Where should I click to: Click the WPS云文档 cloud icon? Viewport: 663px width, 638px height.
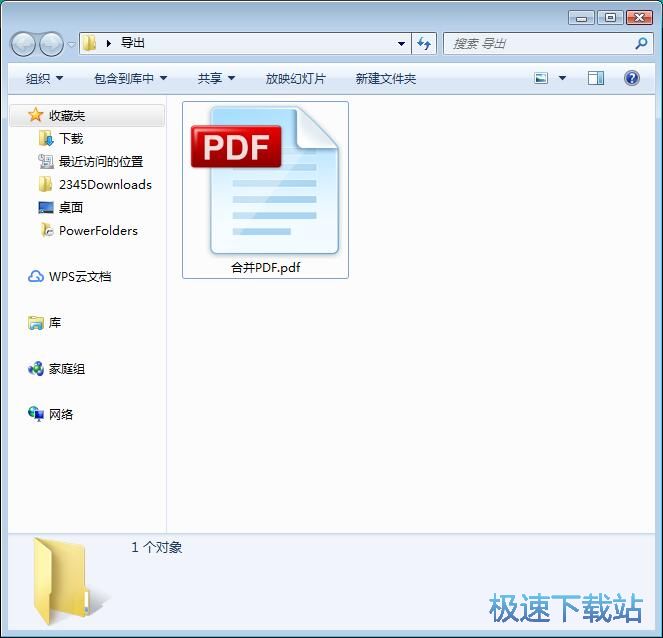coord(36,277)
